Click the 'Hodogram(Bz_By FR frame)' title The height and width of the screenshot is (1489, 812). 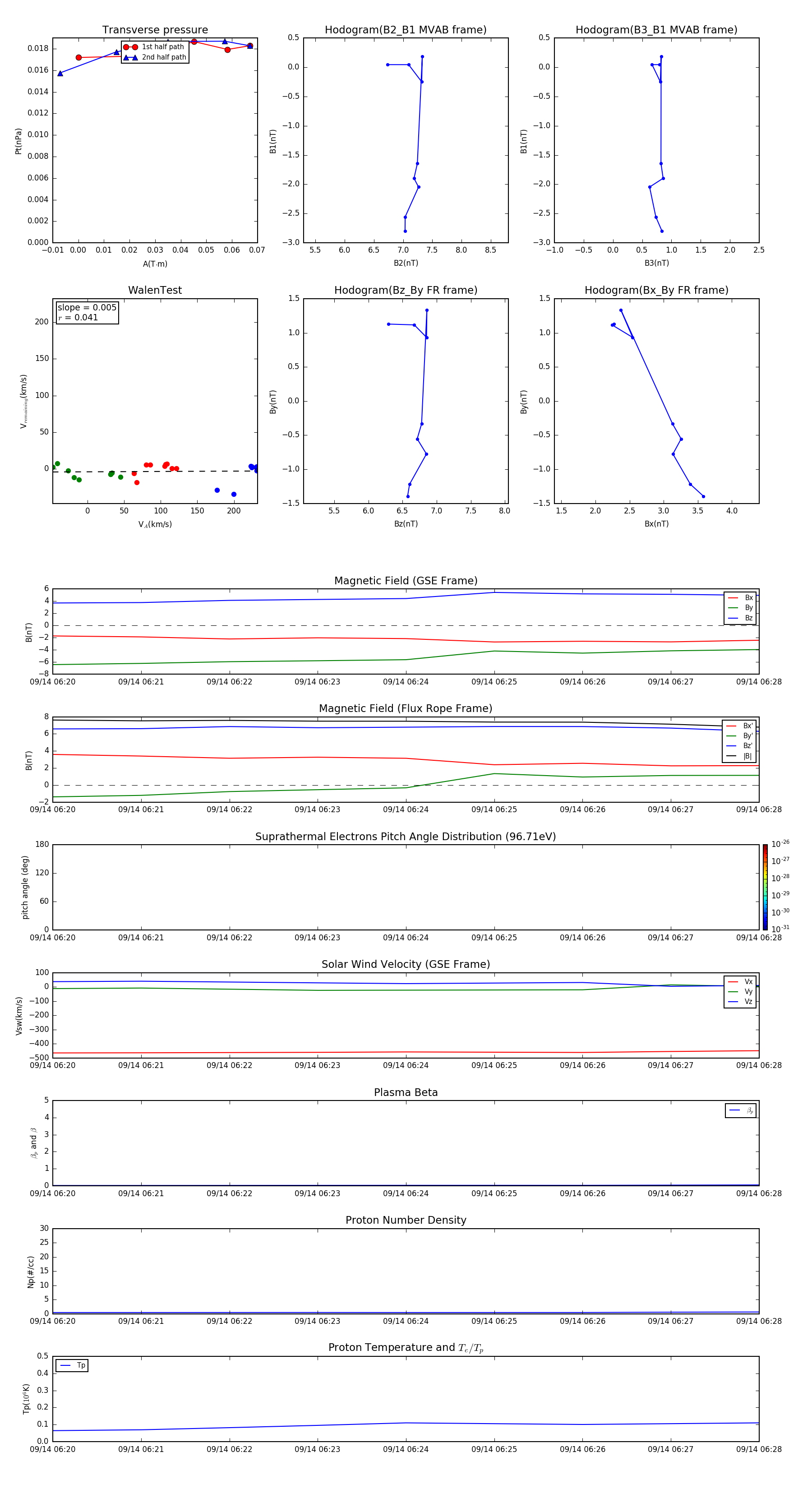(406, 290)
